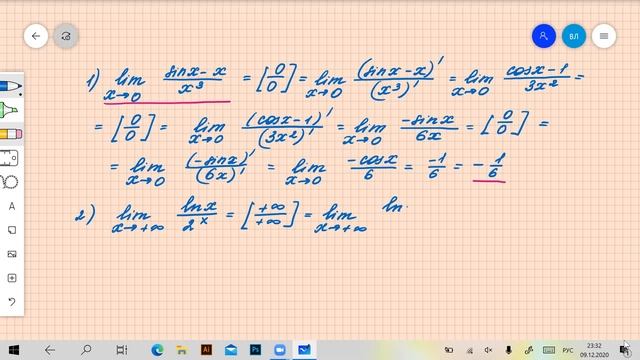This screenshot has height=360, width=640.
Task: Undo the last stroke
Action: click(x=12, y=302)
